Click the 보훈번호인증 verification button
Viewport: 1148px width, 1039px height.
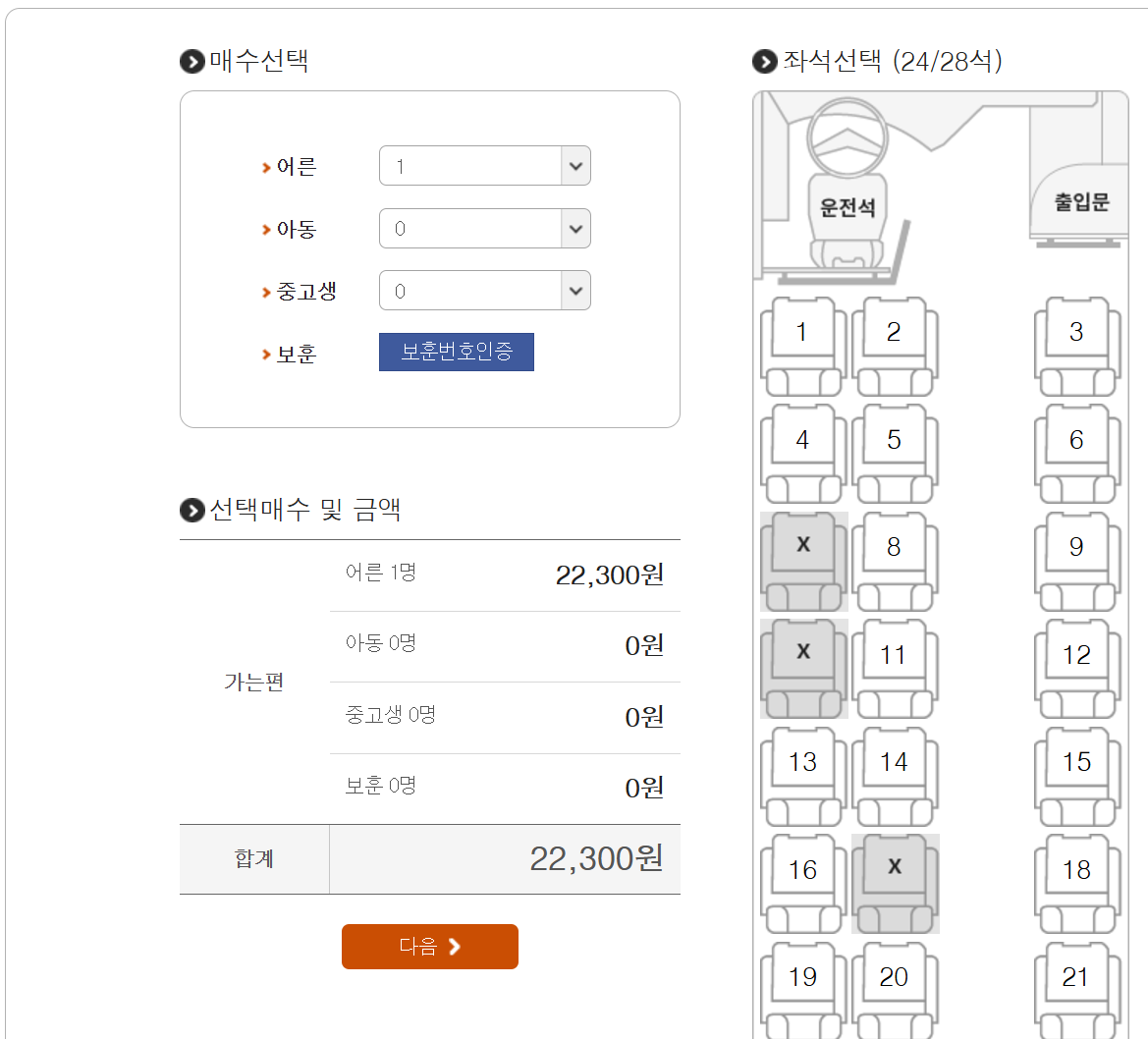coord(456,352)
